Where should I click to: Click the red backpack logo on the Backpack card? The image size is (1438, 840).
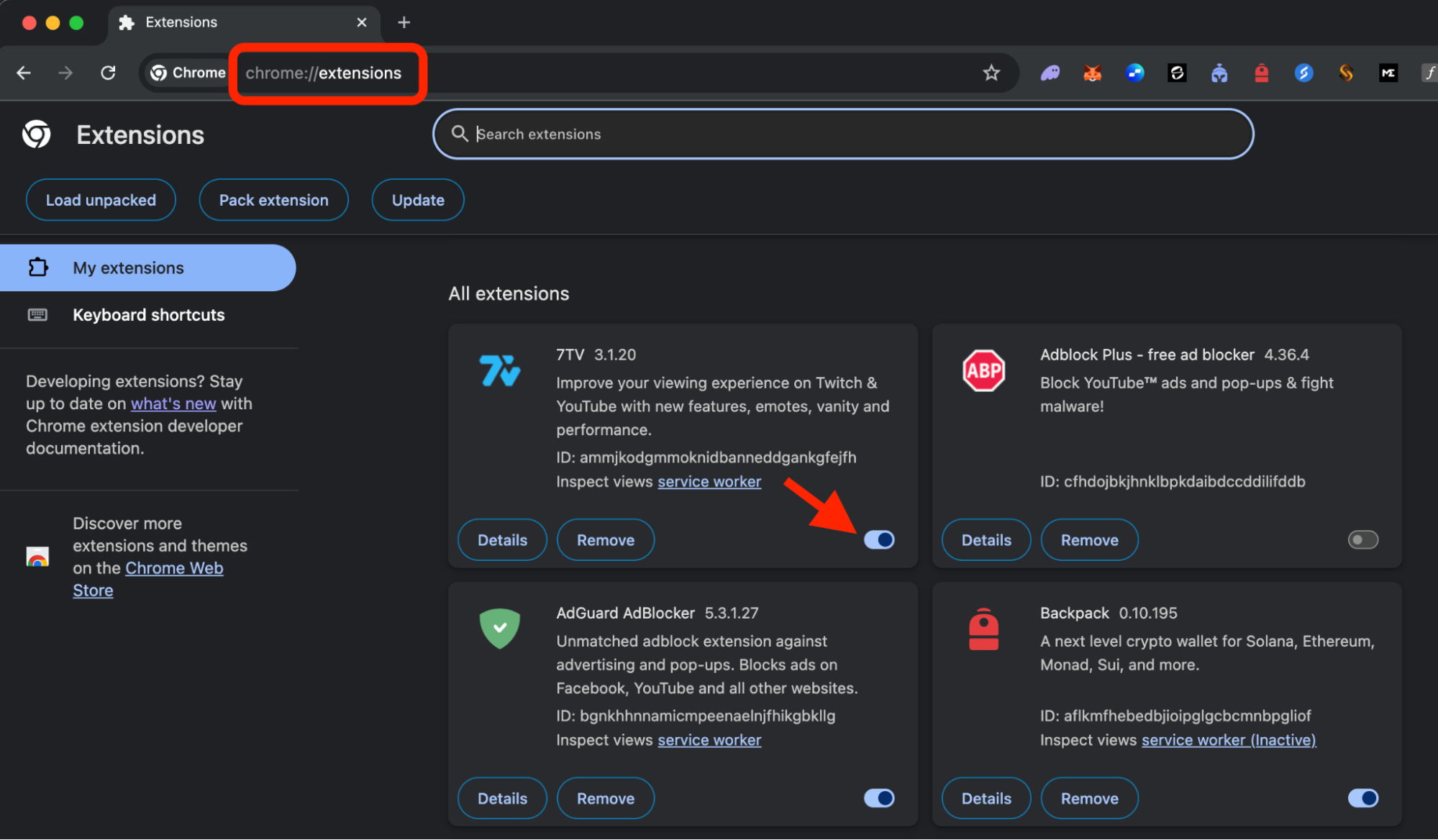coord(984,629)
